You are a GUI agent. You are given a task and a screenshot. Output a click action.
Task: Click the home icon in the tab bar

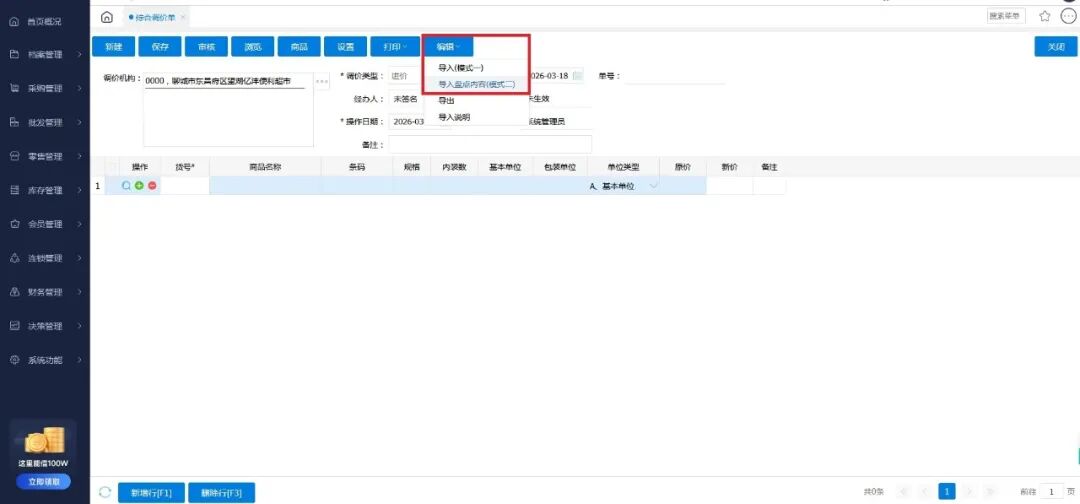click(x=107, y=17)
